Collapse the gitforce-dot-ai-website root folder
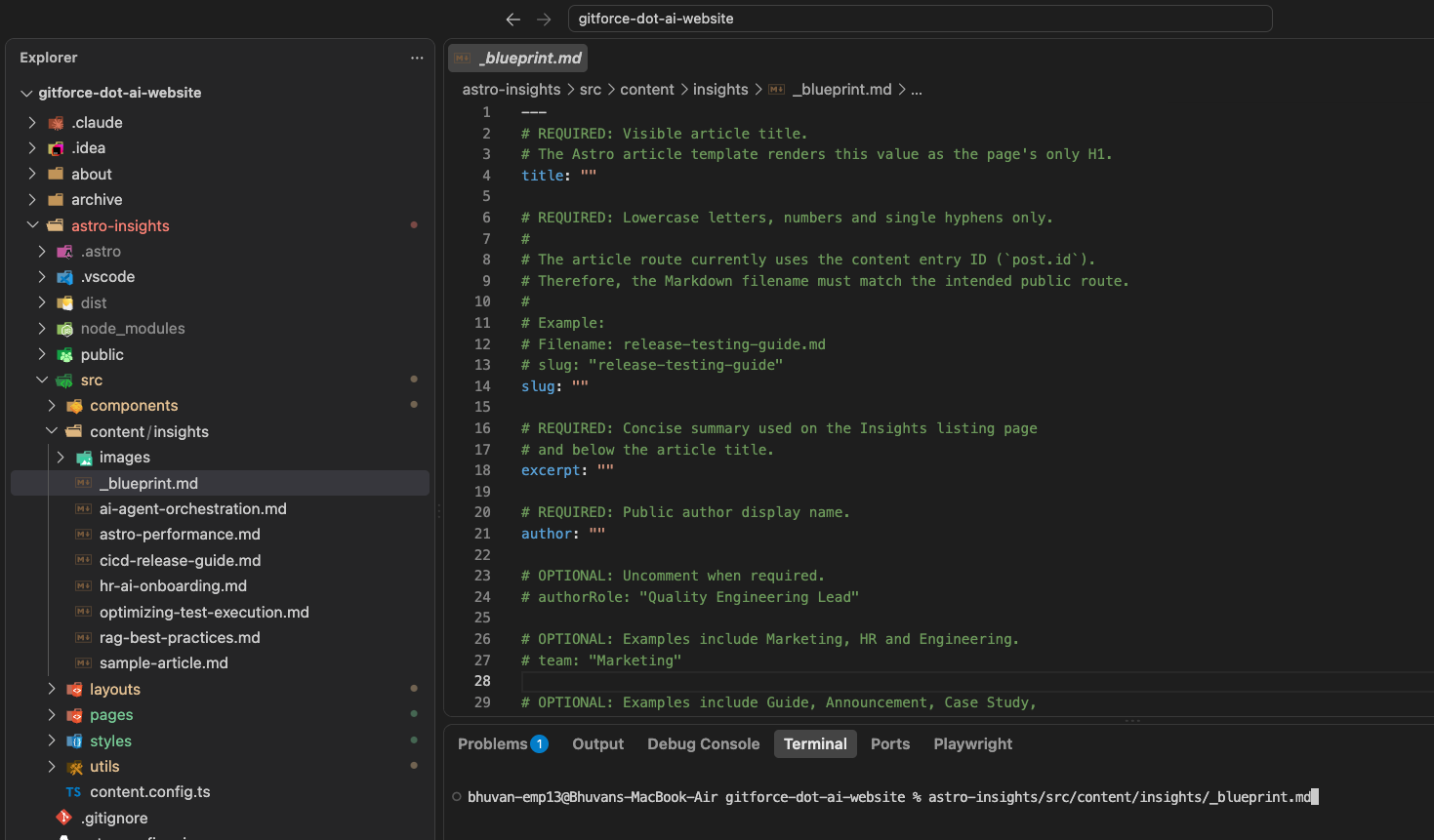 point(26,93)
